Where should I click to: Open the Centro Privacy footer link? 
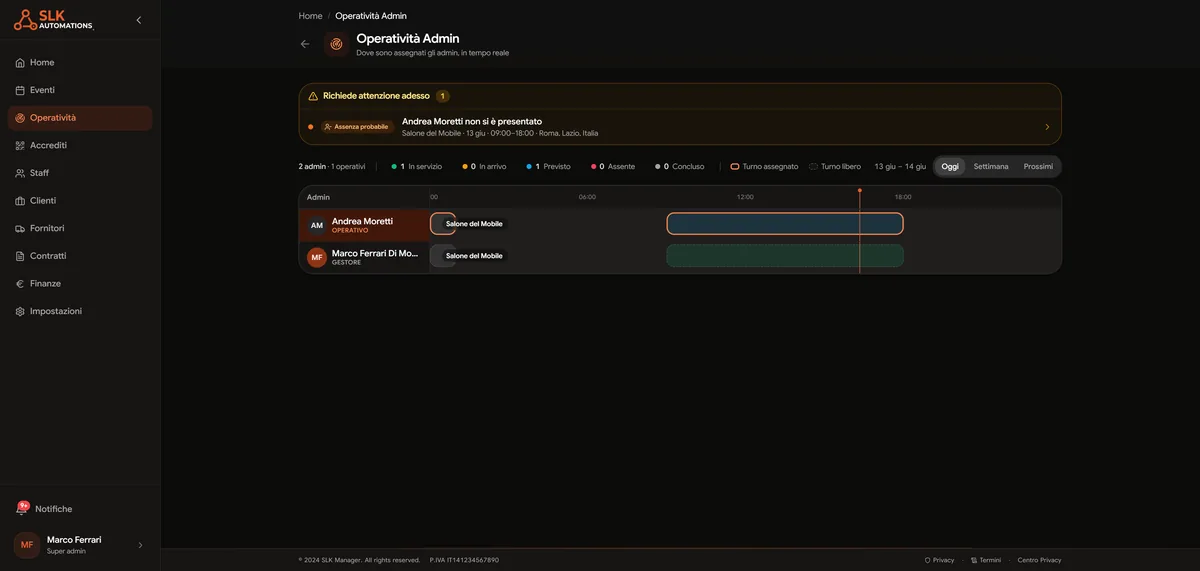pos(1040,560)
